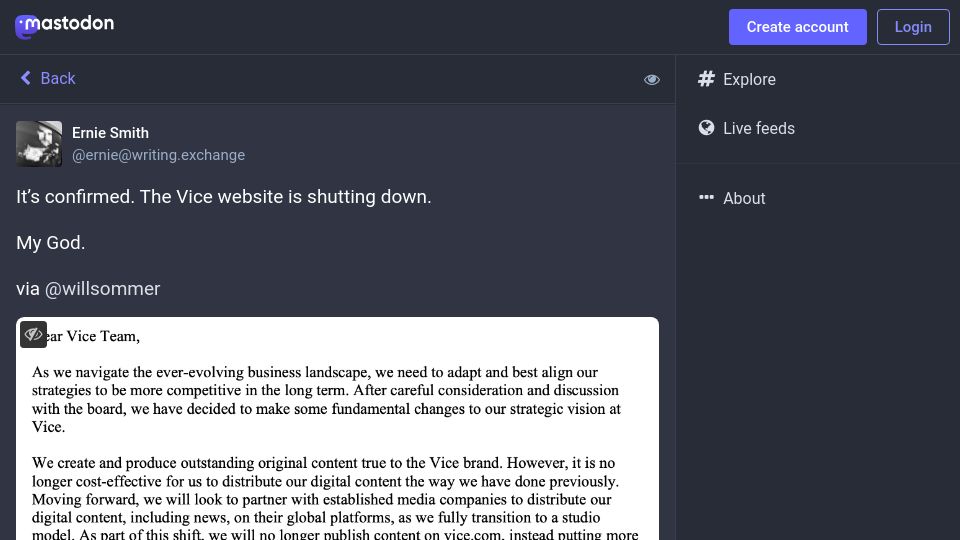Viewport: 960px width, 540px height.
Task: Open the Live feeds page
Action: pyautogui.click(x=746, y=128)
